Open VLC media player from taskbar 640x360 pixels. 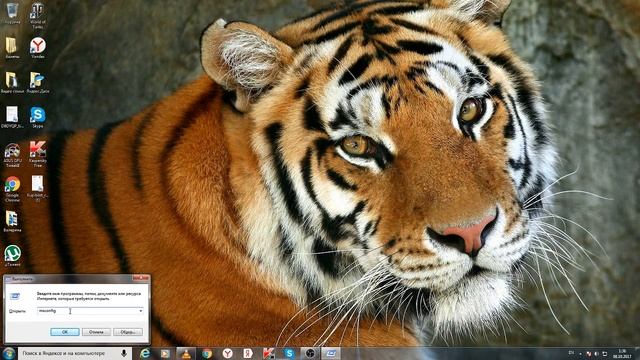(x=186, y=353)
